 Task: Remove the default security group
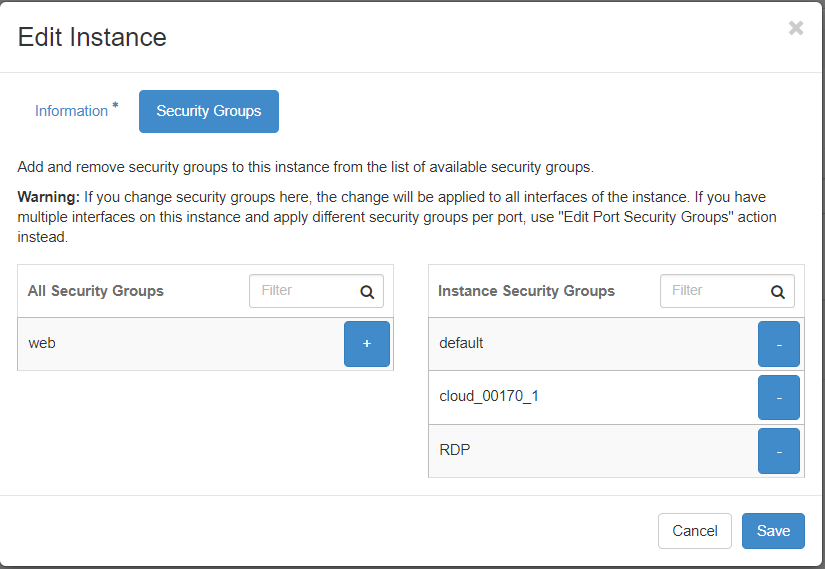coord(779,344)
